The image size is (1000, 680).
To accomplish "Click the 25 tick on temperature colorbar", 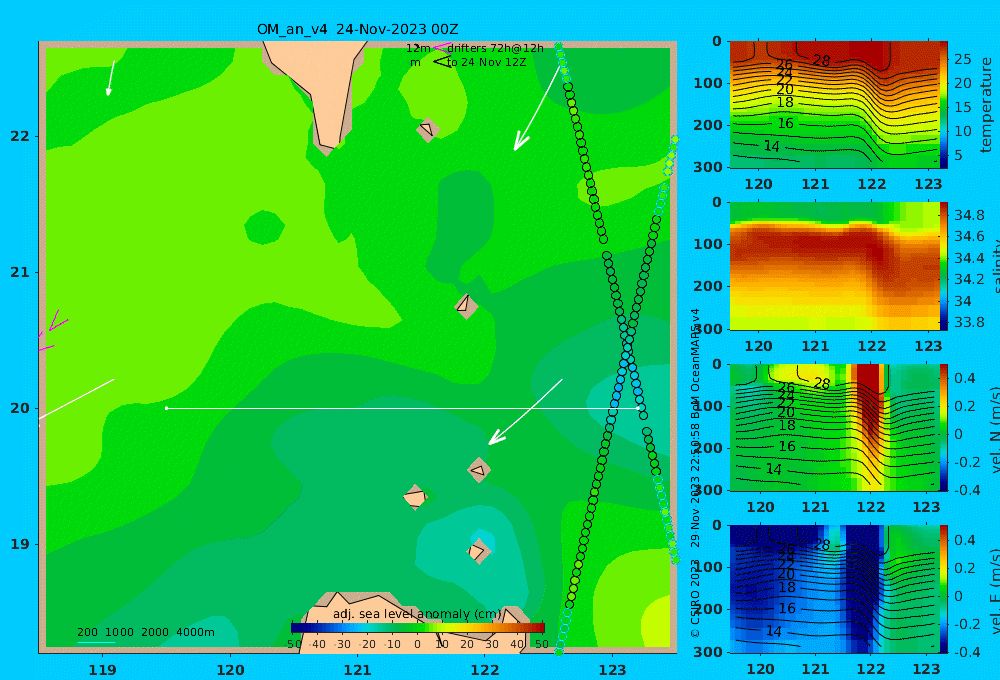I will coord(962,59).
